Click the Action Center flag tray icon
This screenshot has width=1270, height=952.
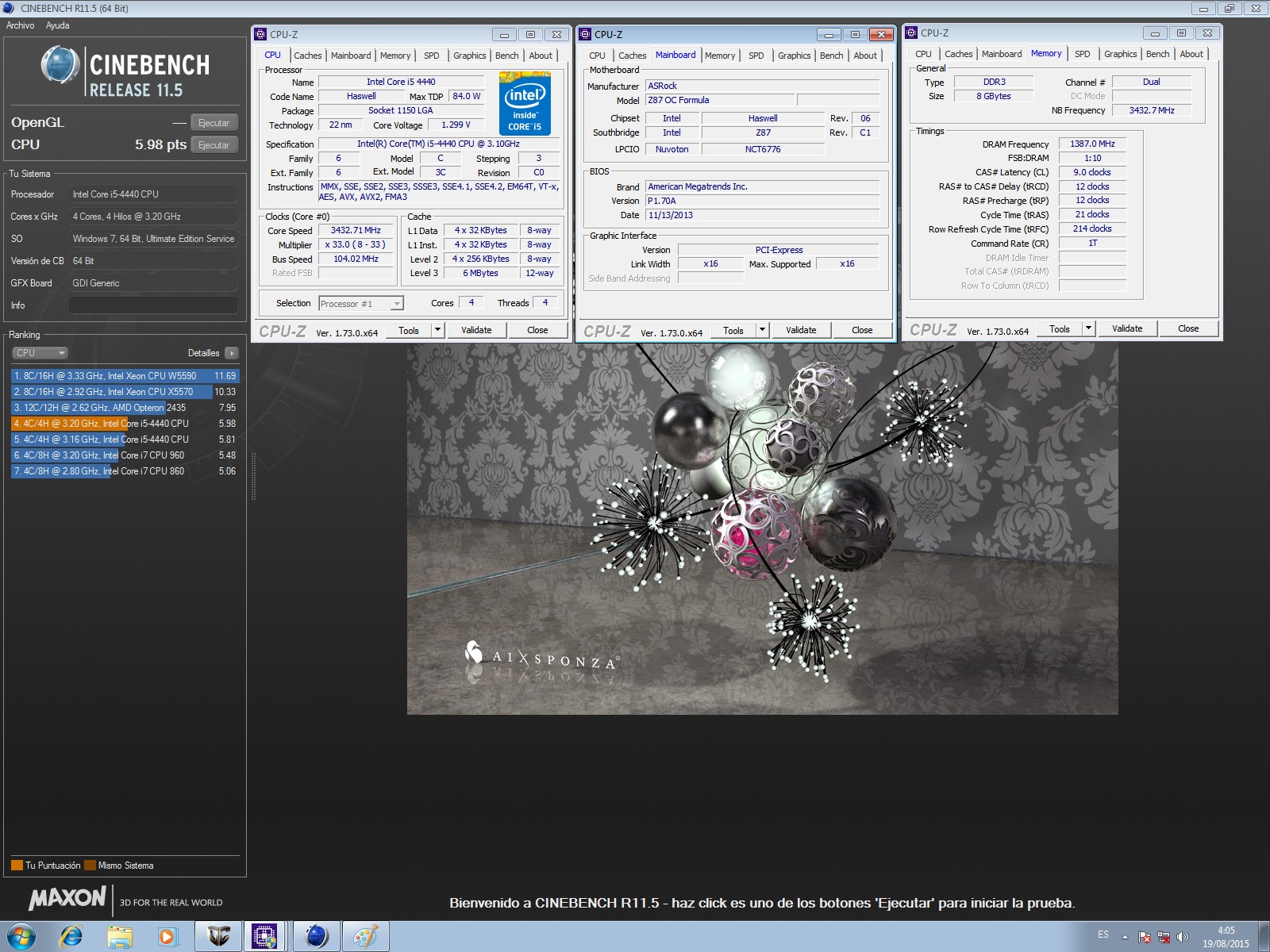(x=1144, y=937)
